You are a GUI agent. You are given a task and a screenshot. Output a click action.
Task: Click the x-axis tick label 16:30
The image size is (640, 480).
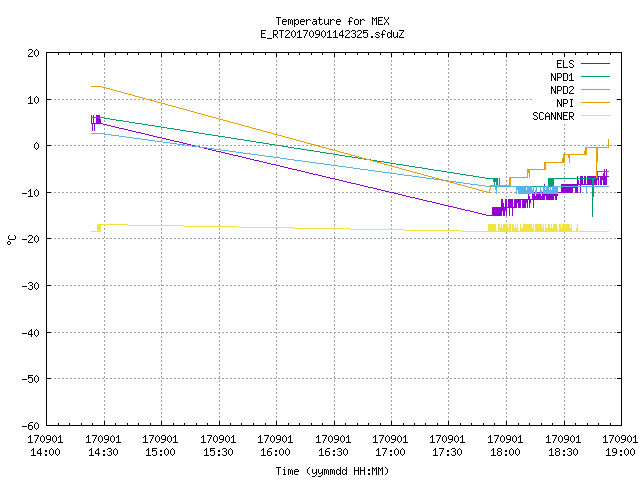pos(333,452)
